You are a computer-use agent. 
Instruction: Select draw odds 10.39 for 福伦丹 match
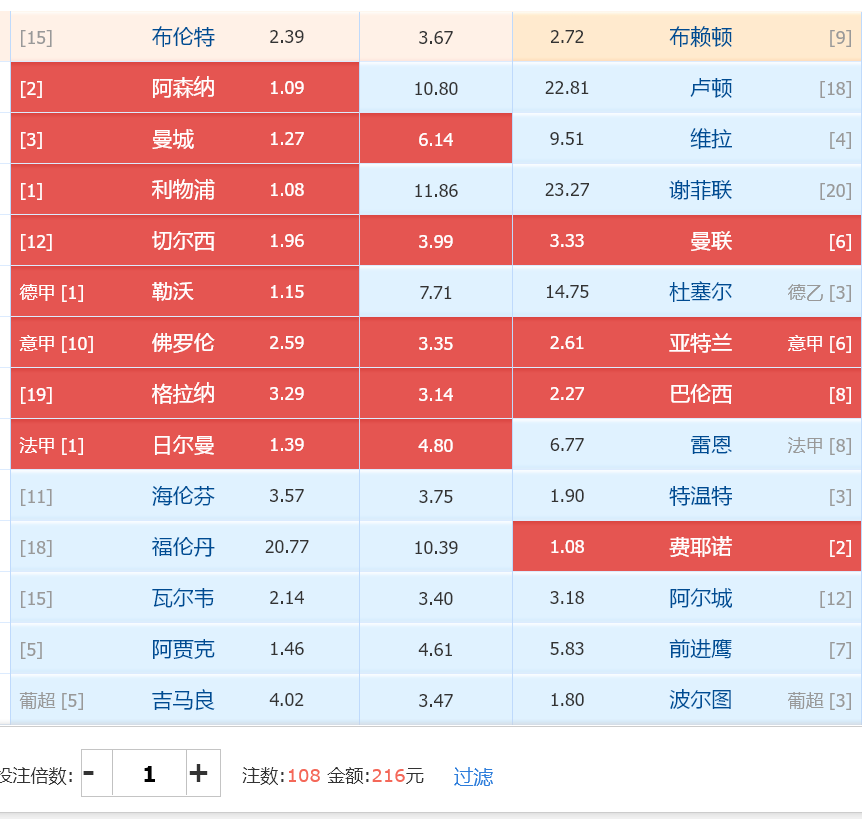coord(436,547)
